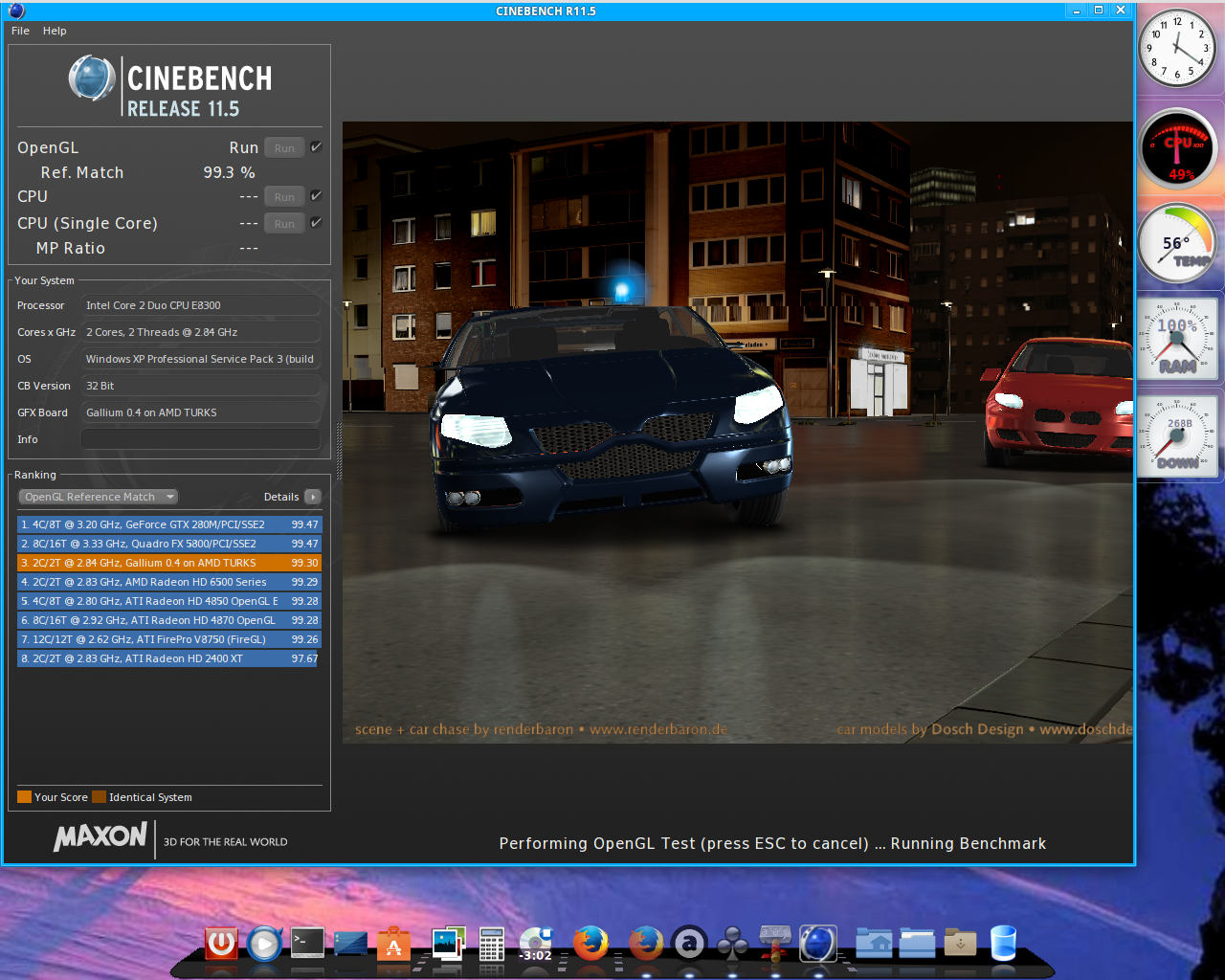Screen dimensions: 1225x980
Task: Select ranking row 'ATI Radeon HD 4850 OpenGL E'
Action: (x=169, y=601)
